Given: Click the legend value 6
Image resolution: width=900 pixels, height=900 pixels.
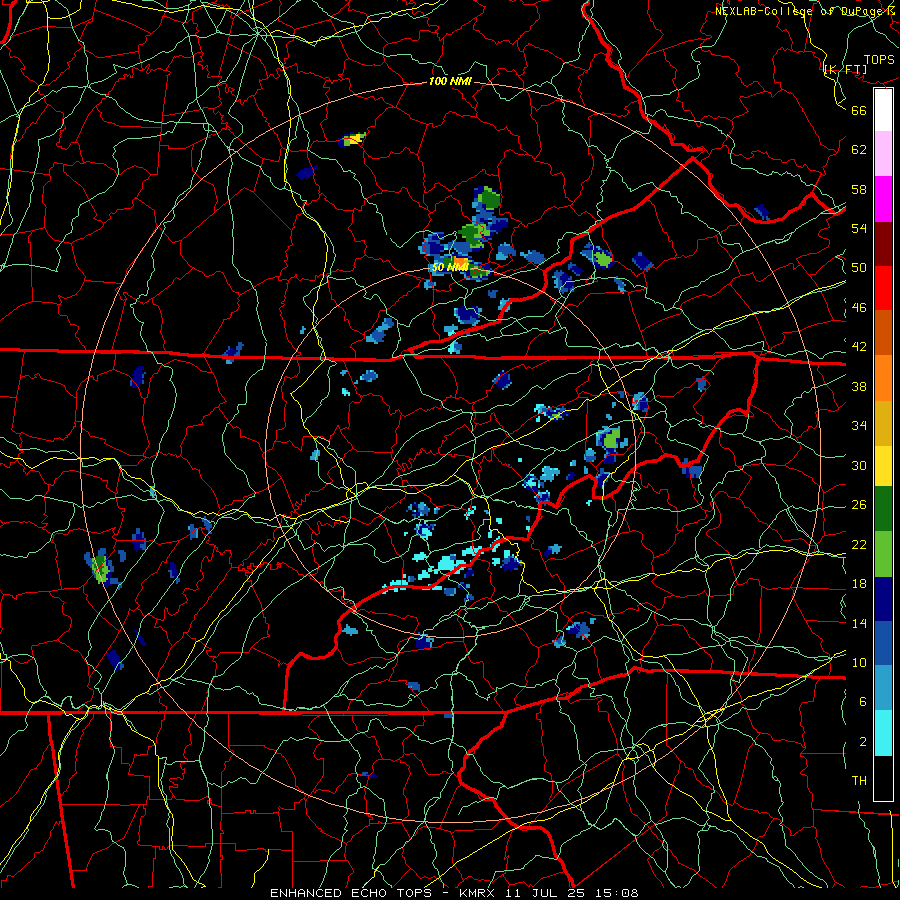Looking at the screenshot, I should tap(863, 702).
